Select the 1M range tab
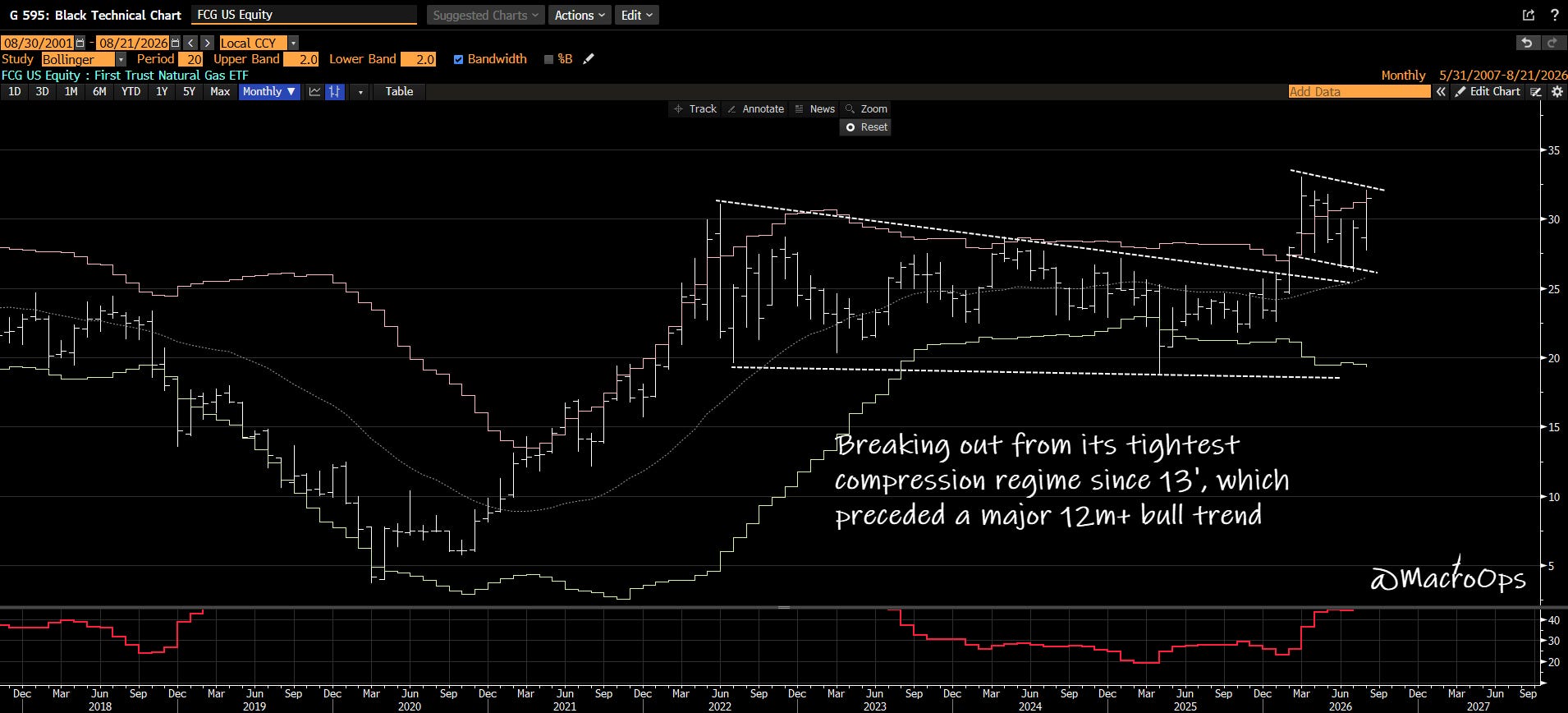This screenshot has height=713, width=1568. [x=71, y=92]
